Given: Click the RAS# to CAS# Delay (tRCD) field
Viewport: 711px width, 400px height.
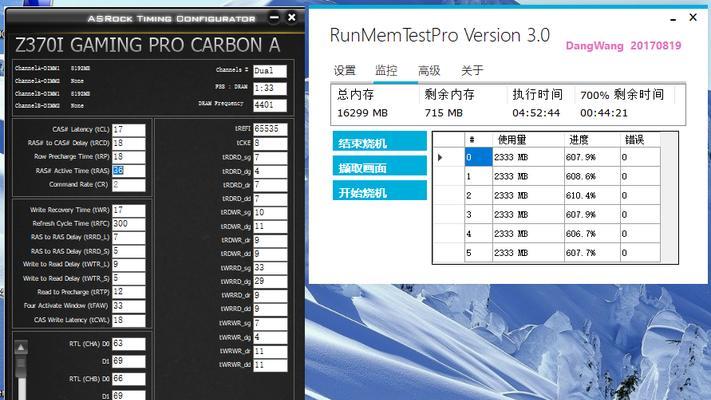Looking at the screenshot, I should [129, 143].
